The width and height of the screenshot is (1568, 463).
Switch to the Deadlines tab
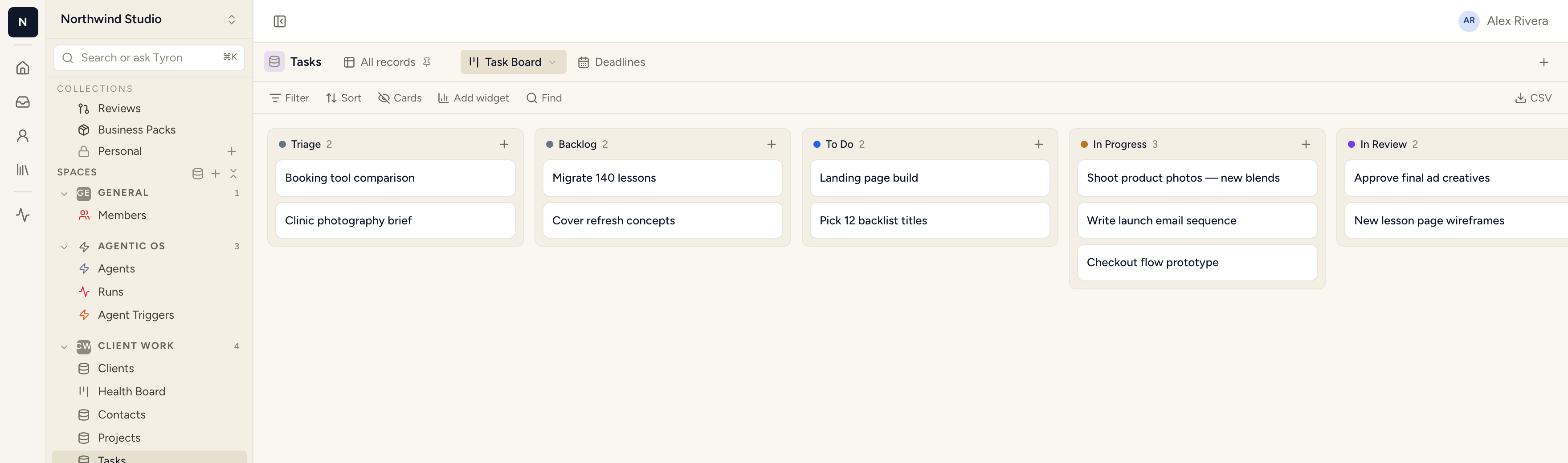[611, 62]
